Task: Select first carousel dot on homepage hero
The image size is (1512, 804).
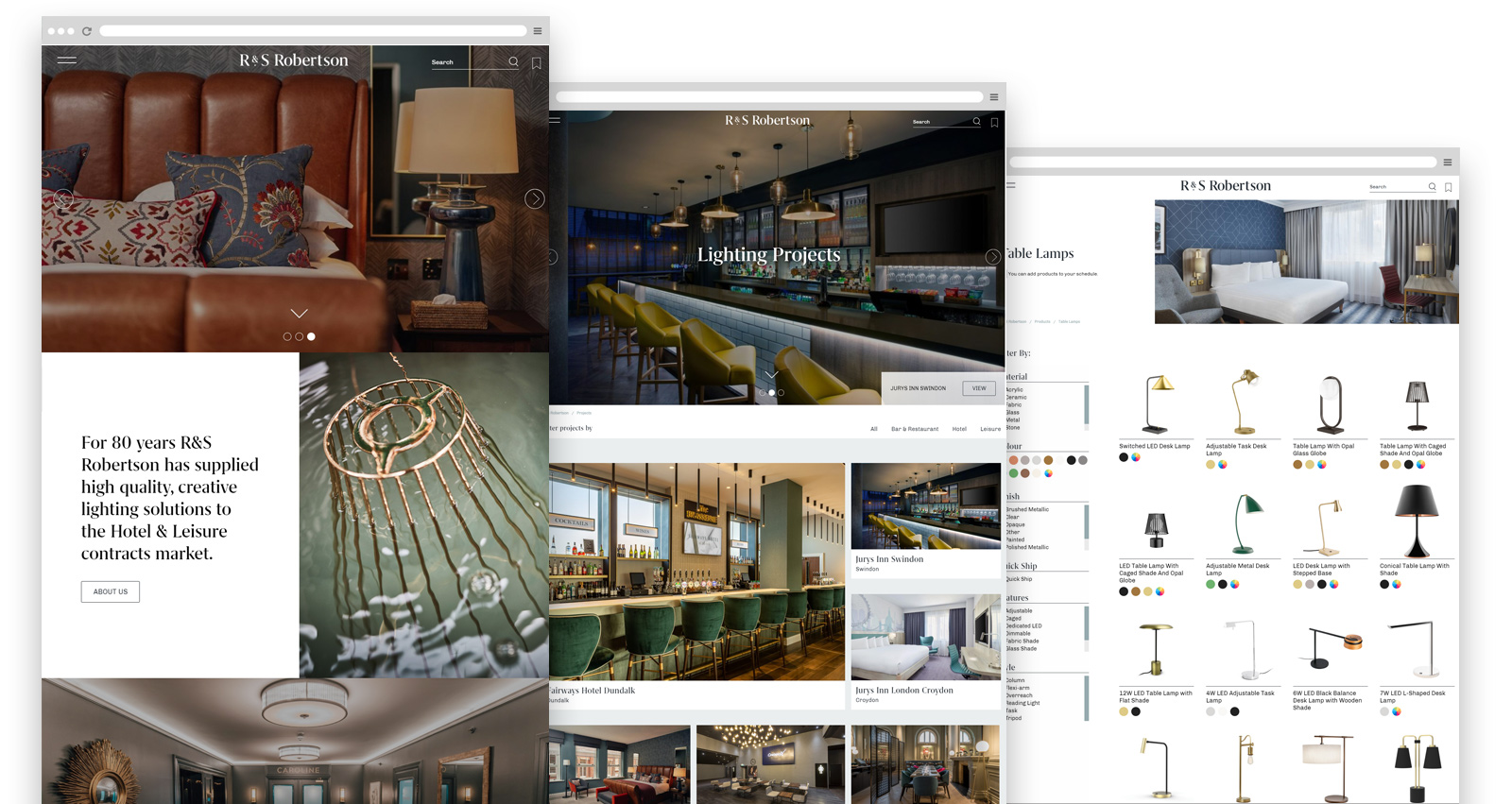Action: [287, 336]
